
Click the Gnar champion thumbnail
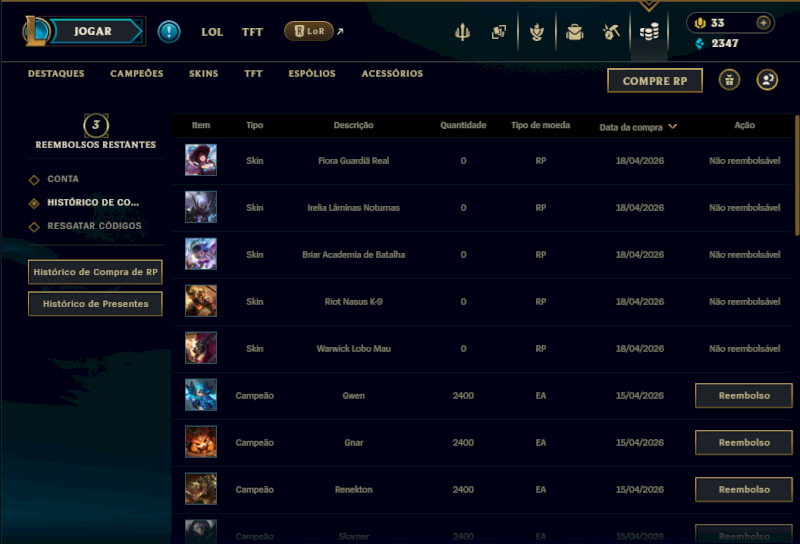[x=201, y=441]
